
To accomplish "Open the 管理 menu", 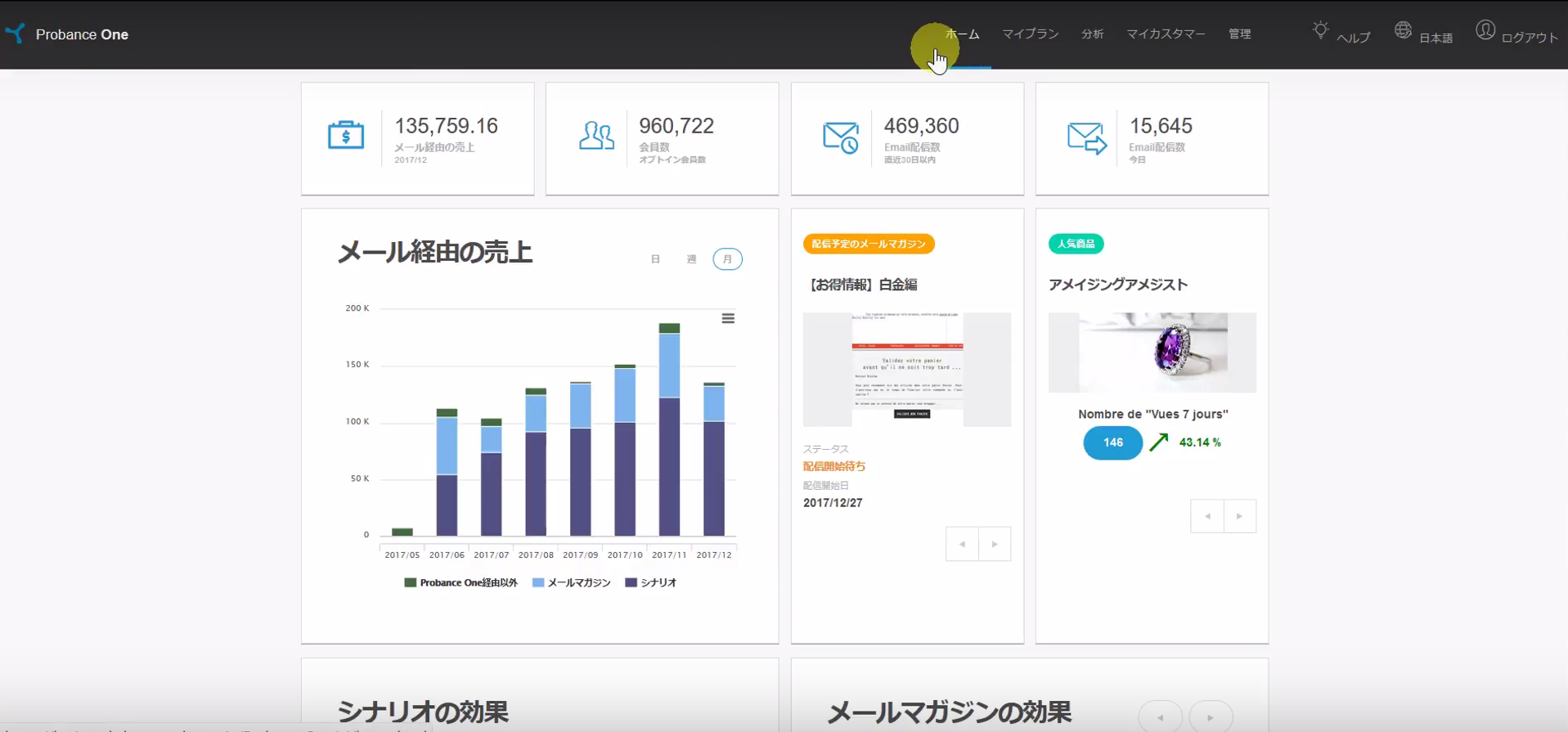I will pos(1239,34).
